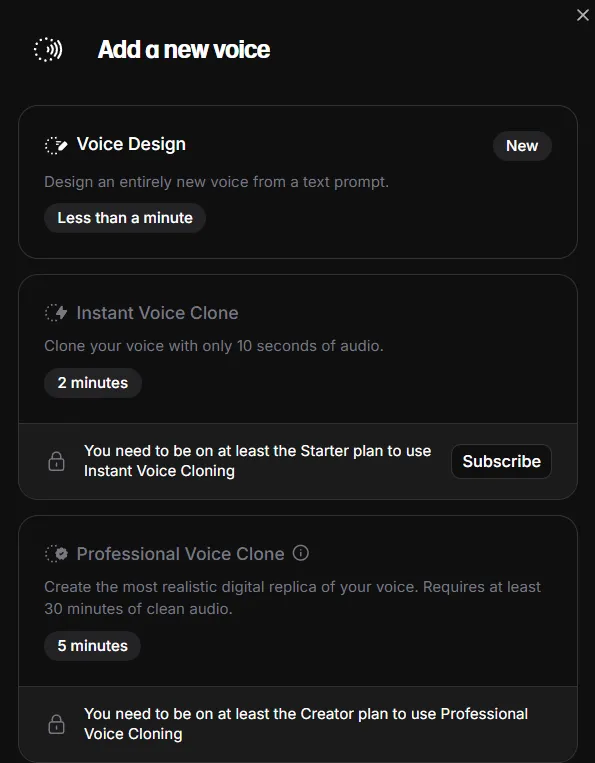Screen dimensions: 595x763
Task: Click the 5 minutes duration tag
Action: click(92, 646)
